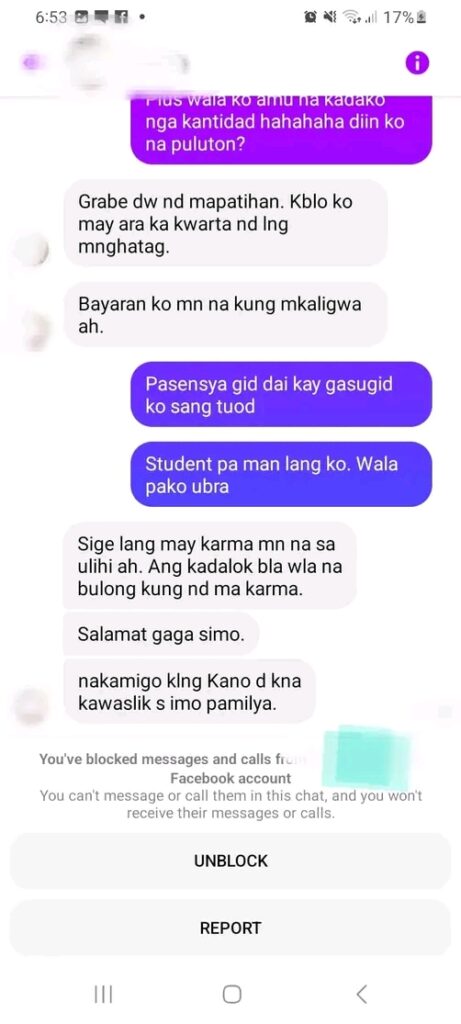Tap sender avatar beside 'nakamigo klng Kano' message
Screen dimensions: 461x1024
(31, 707)
